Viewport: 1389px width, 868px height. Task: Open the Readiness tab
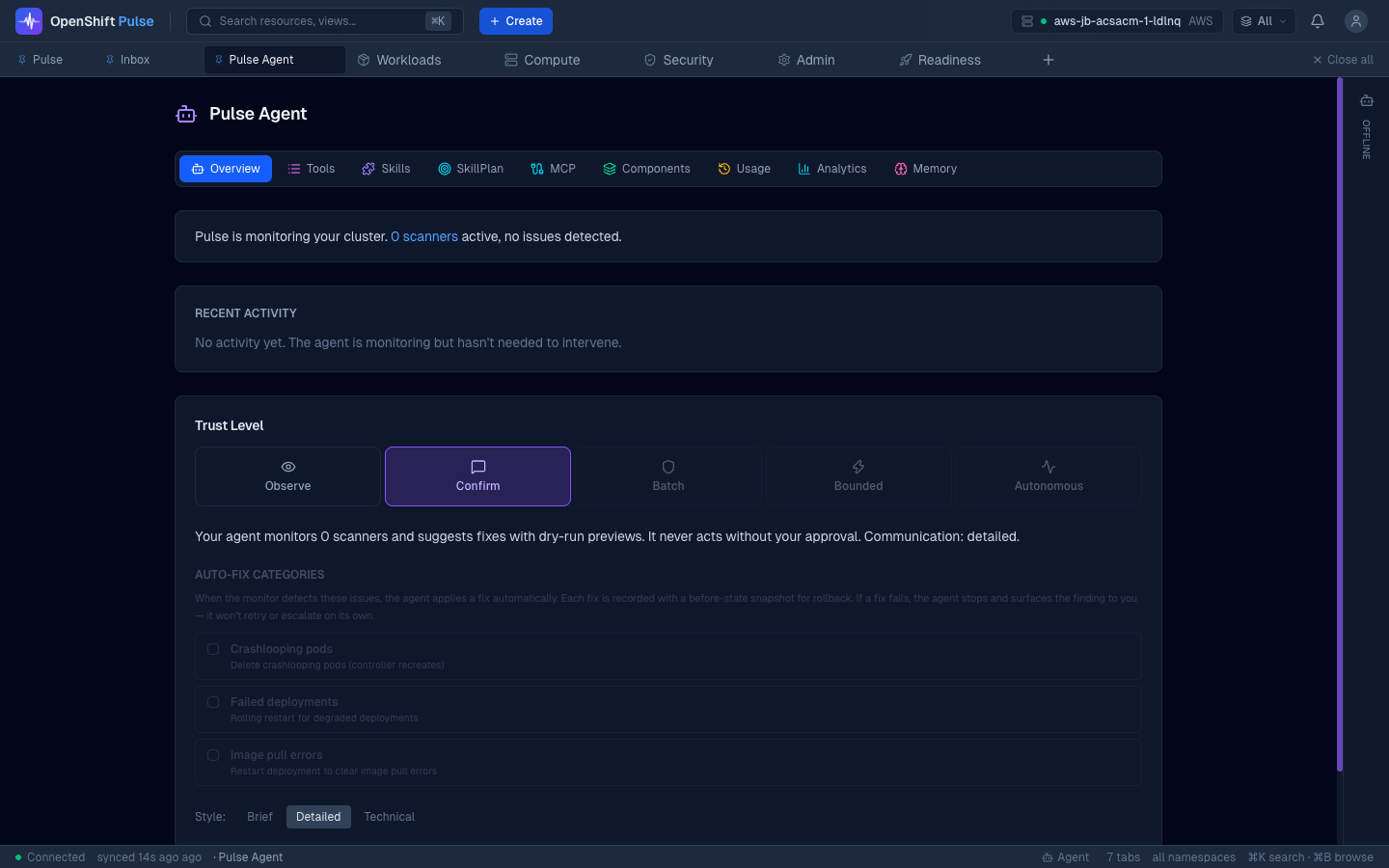tap(940, 60)
